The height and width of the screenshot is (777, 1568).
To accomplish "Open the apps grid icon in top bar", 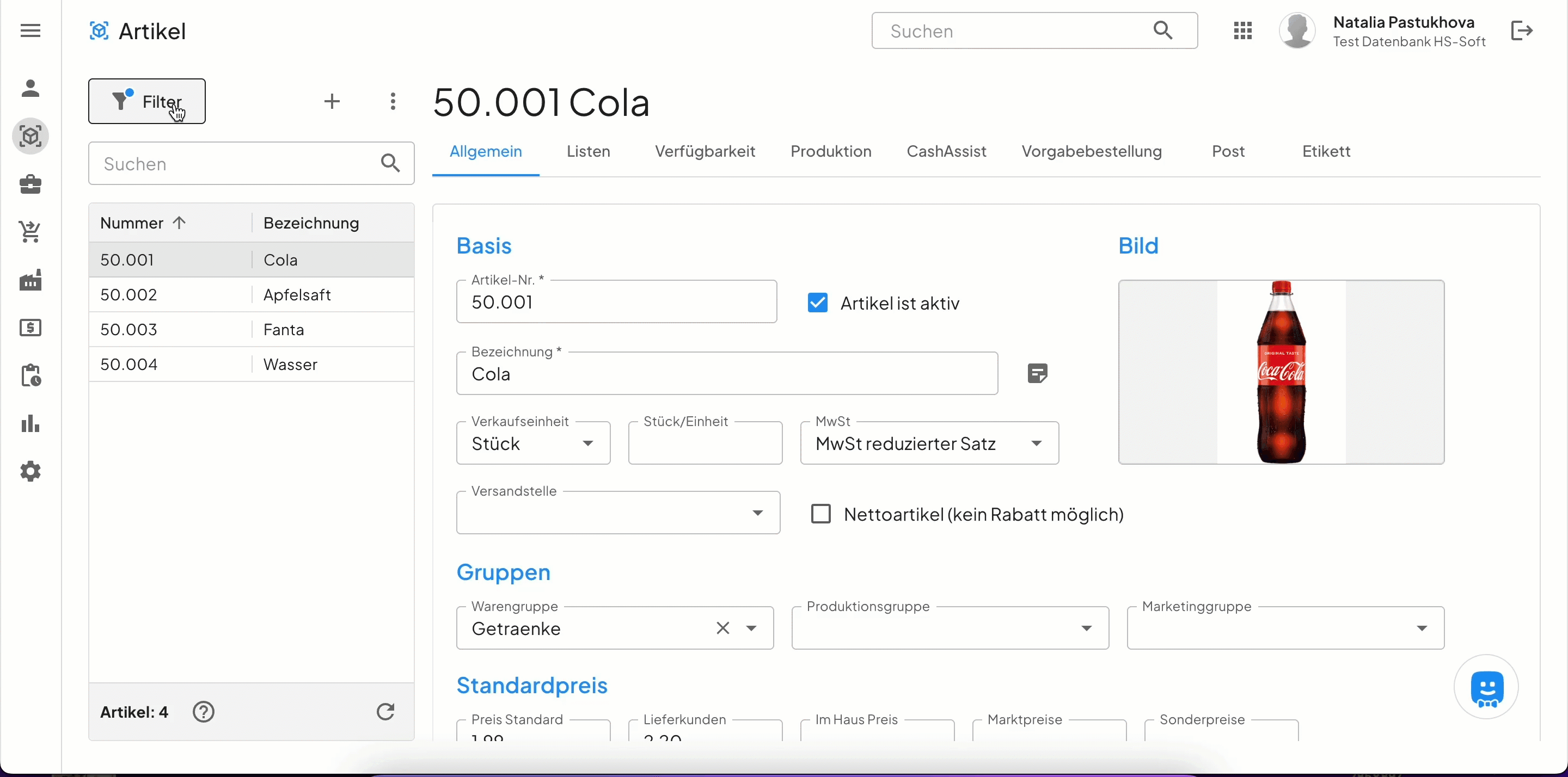I will tap(1243, 30).
